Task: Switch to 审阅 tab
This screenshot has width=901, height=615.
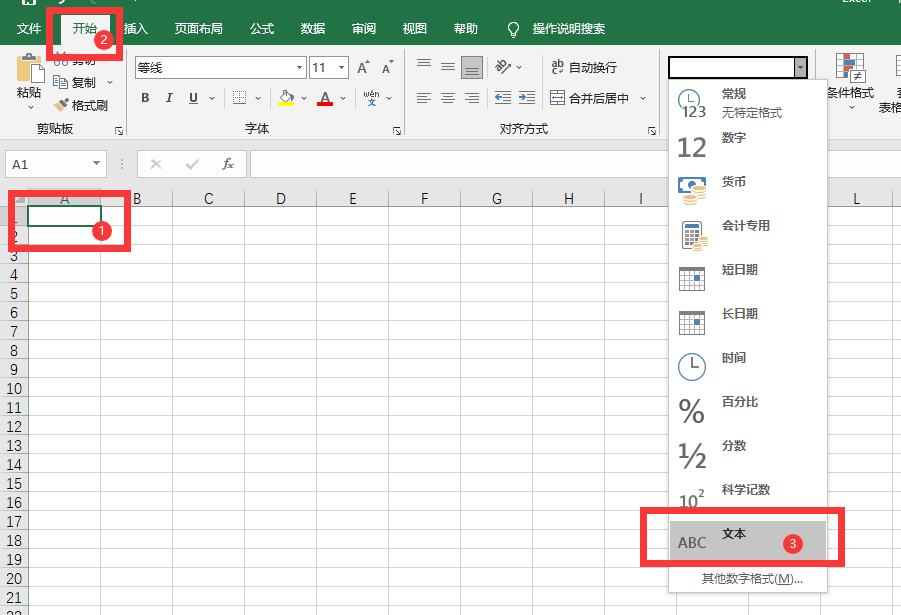Action: click(364, 28)
